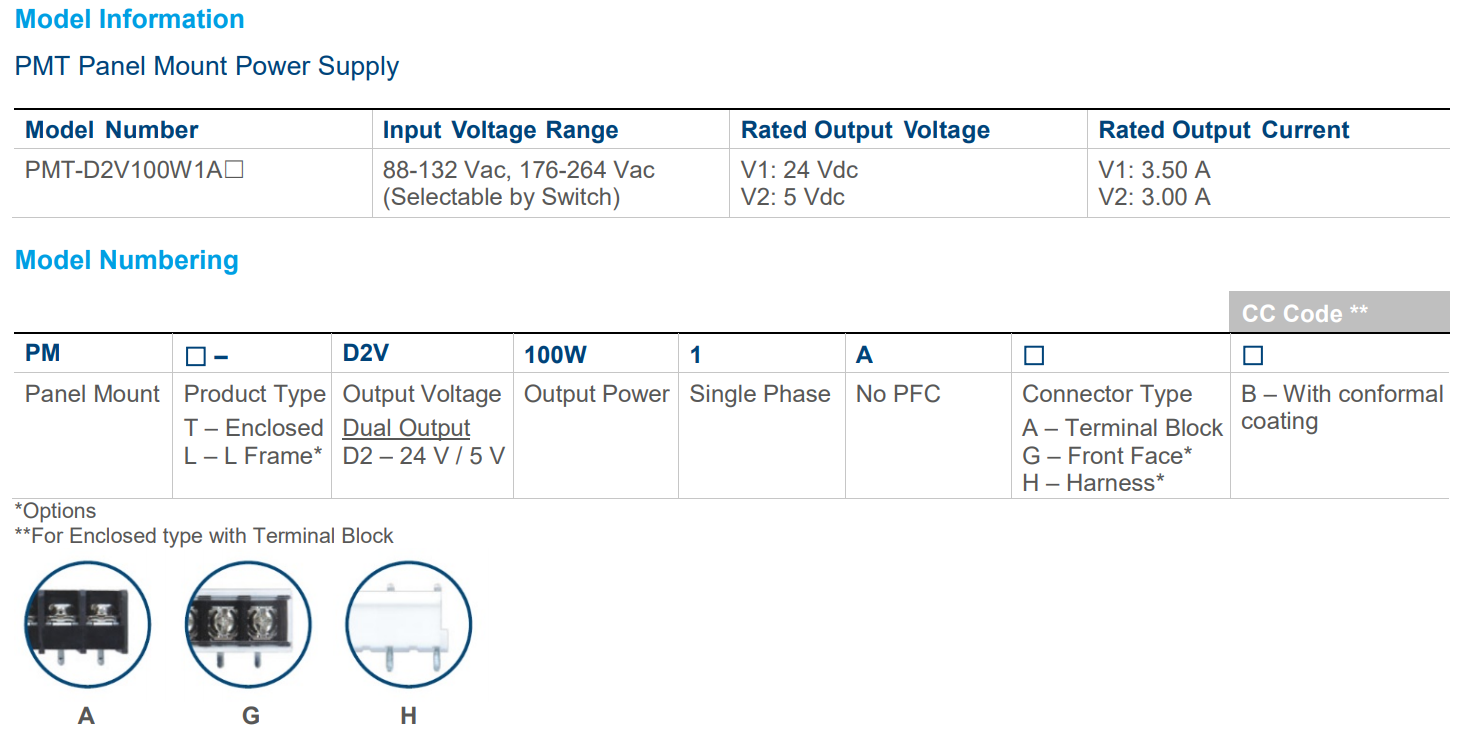Click the Input Voltage Range column header
The height and width of the screenshot is (739, 1460).
pos(500,130)
